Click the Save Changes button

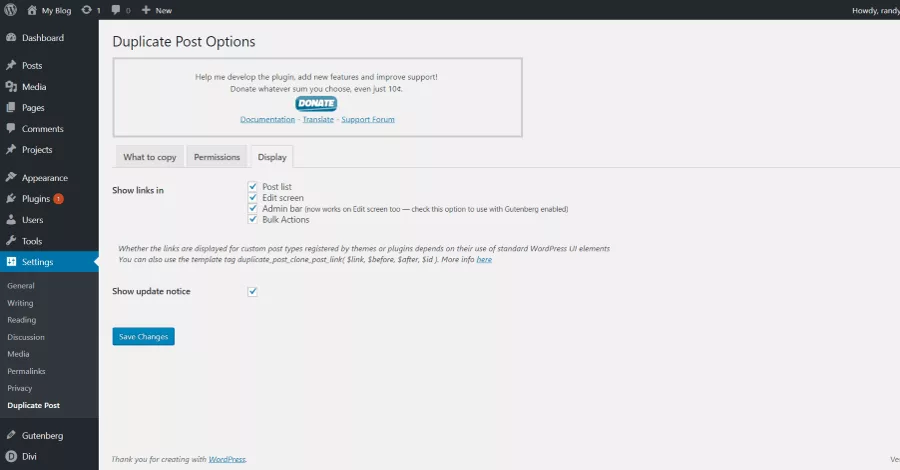pyautogui.click(x=143, y=336)
